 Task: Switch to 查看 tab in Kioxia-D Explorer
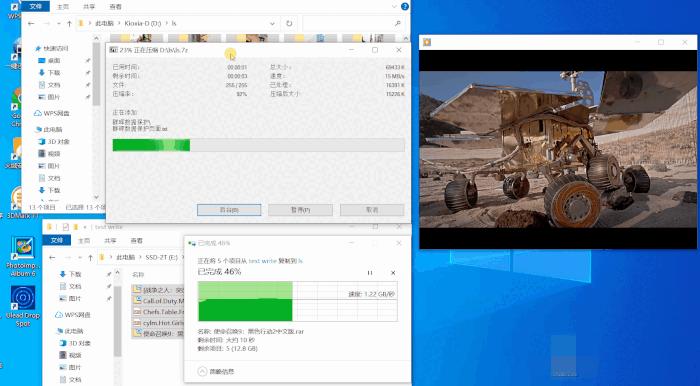point(115,7)
